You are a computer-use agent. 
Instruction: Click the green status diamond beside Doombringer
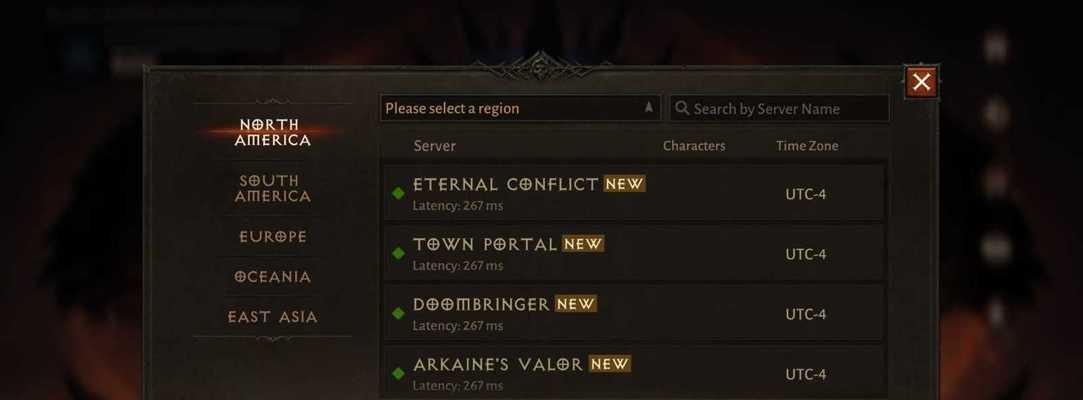point(398,314)
